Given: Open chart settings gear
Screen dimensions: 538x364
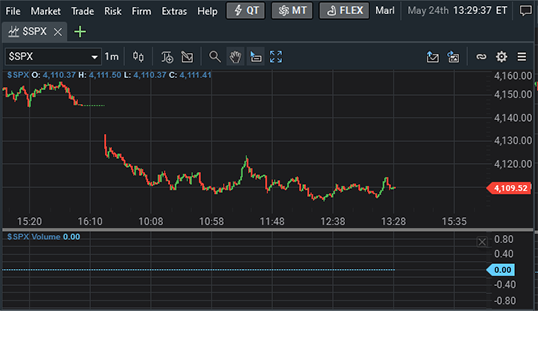Looking at the screenshot, I should [501, 57].
